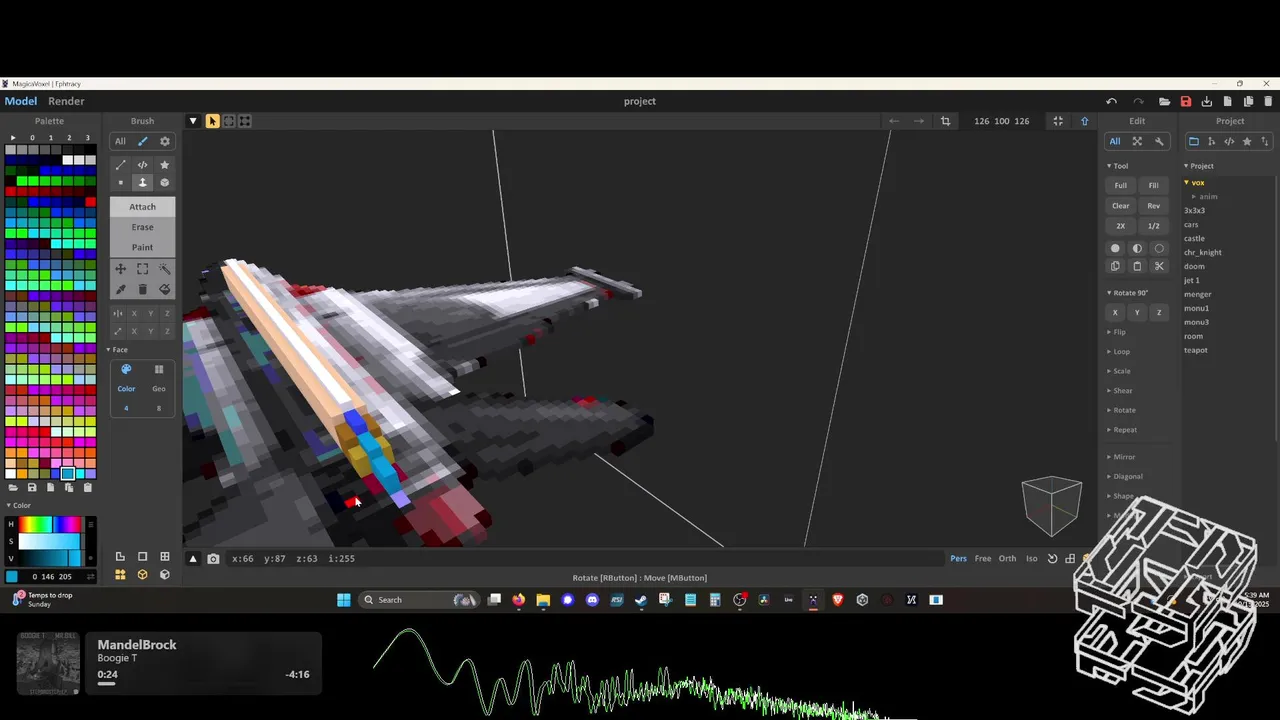Select Color face mode
The width and height of the screenshot is (1280, 720).
126,388
